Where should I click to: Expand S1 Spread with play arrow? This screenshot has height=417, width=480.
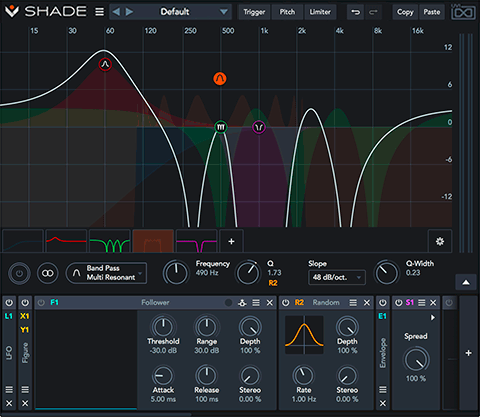[433, 317]
